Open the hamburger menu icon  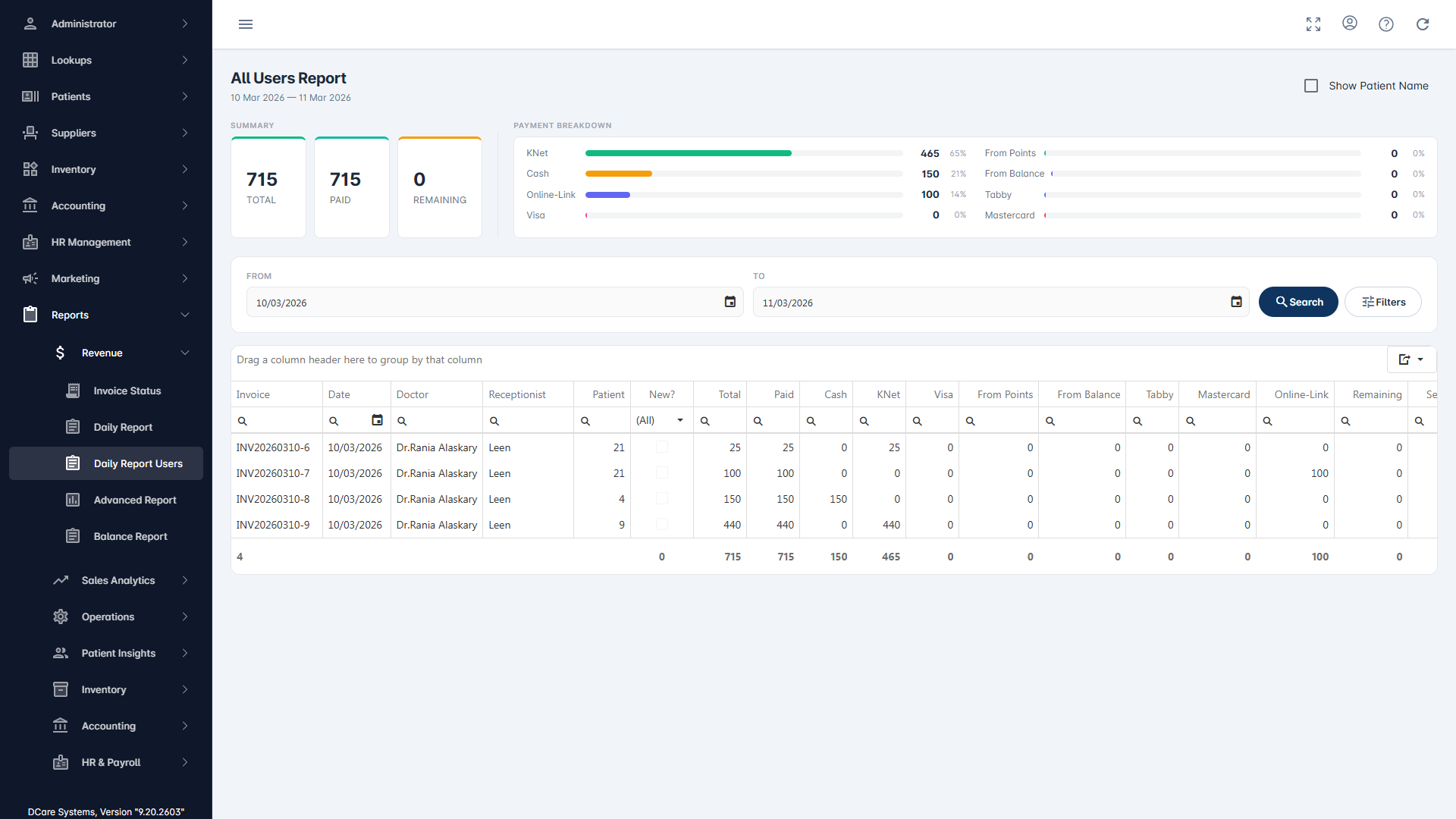pos(246,24)
